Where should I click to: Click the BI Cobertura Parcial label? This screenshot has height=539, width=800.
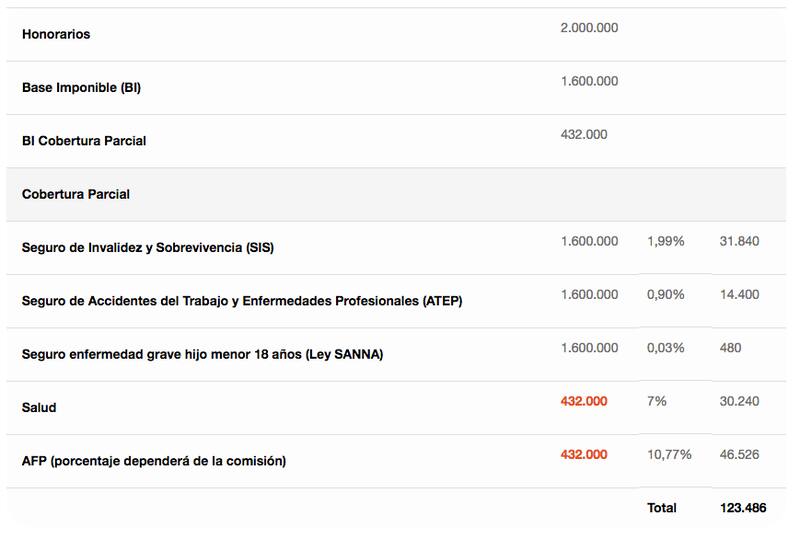click(x=84, y=141)
